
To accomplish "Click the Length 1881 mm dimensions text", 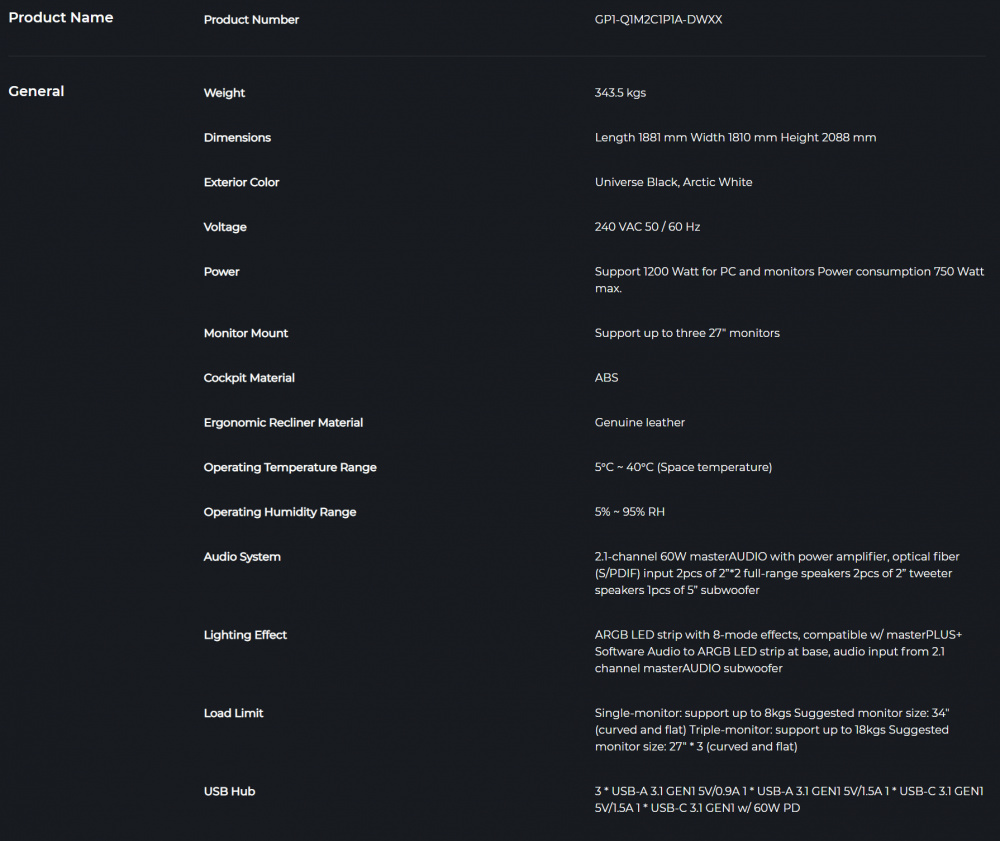I will pos(641,138).
